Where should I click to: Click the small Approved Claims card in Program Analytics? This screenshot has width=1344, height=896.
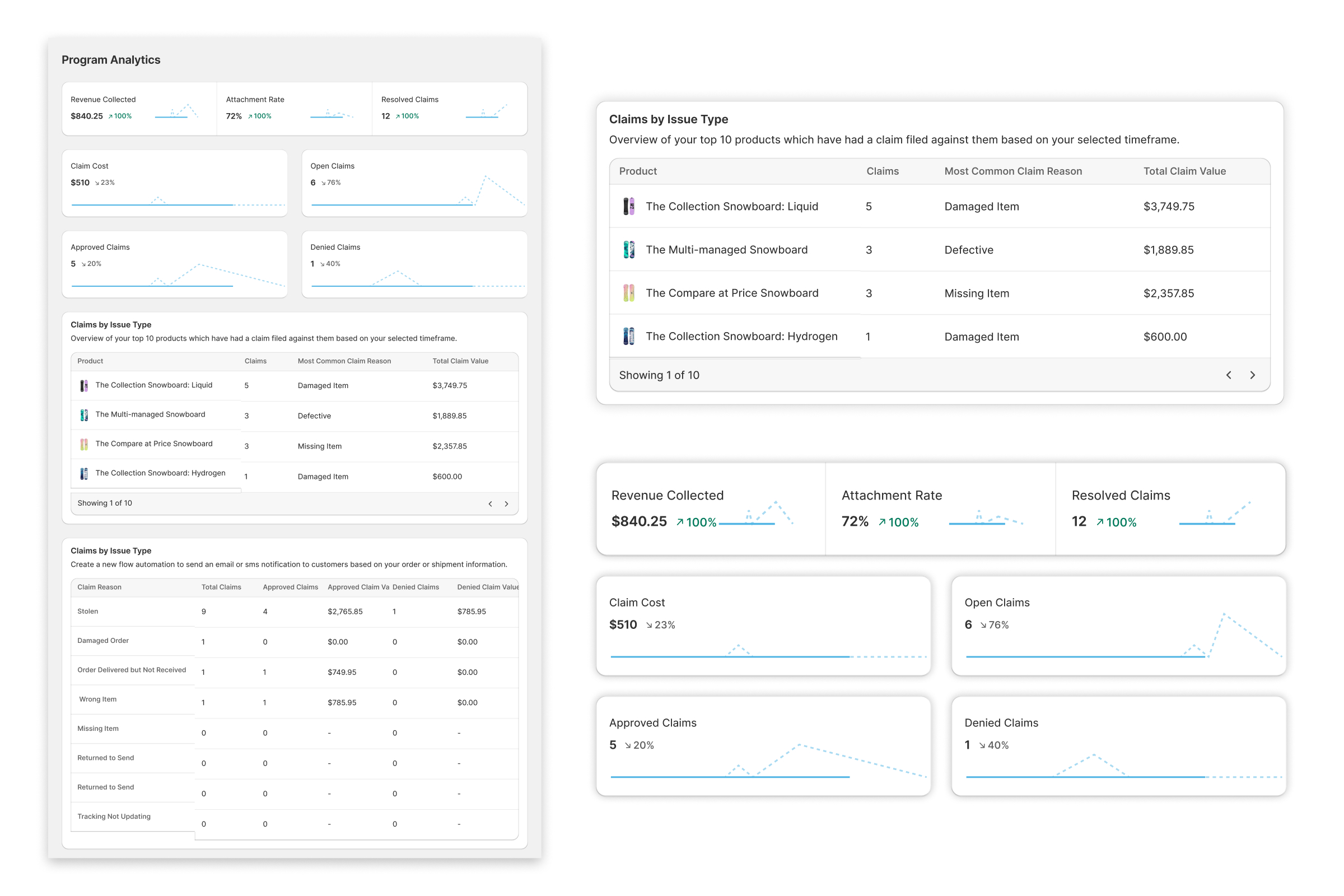click(x=174, y=264)
